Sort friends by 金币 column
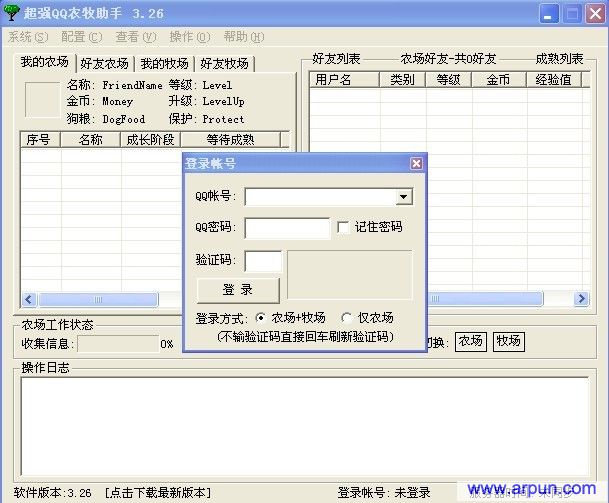The image size is (609, 503). (499, 80)
